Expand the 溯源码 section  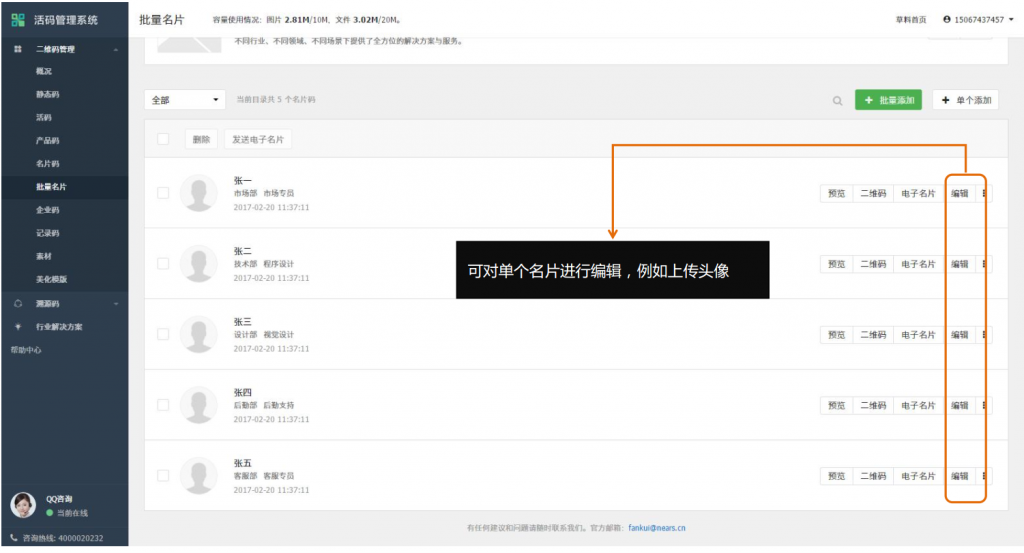click(x=116, y=304)
